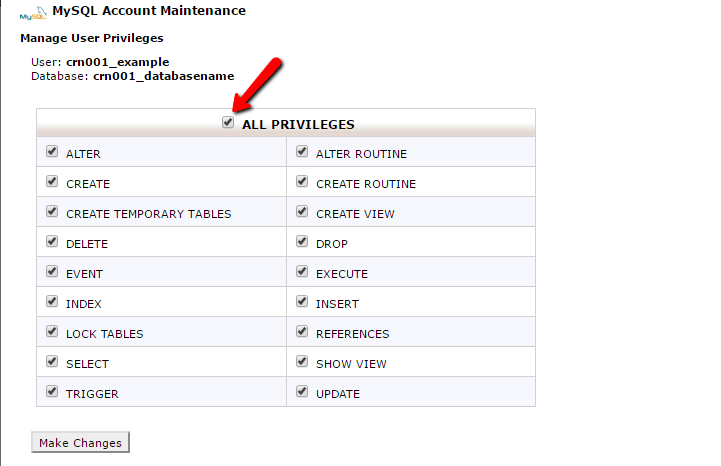The image size is (721, 466).
Task: Uncheck the LOCK TABLES checkbox
Action: 52,332
